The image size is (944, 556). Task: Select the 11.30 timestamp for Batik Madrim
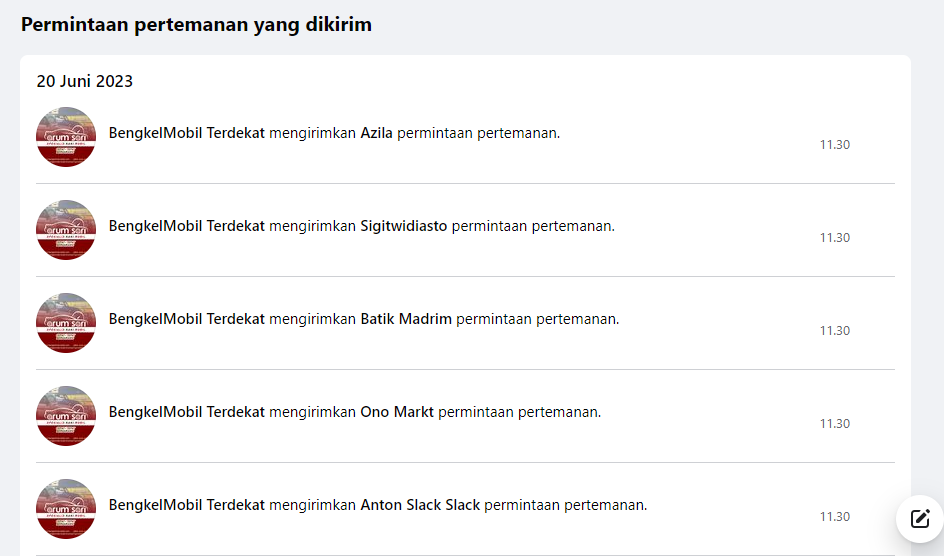pos(835,331)
